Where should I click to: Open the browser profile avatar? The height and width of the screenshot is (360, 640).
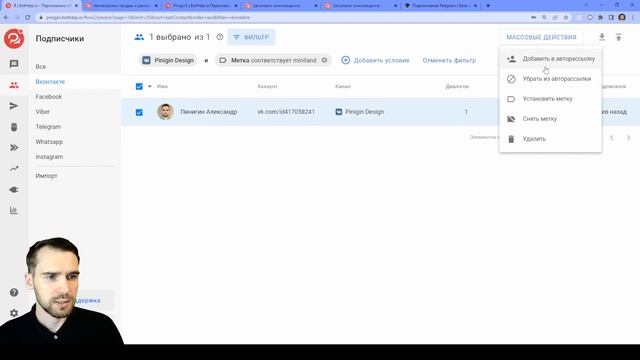coord(622,18)
